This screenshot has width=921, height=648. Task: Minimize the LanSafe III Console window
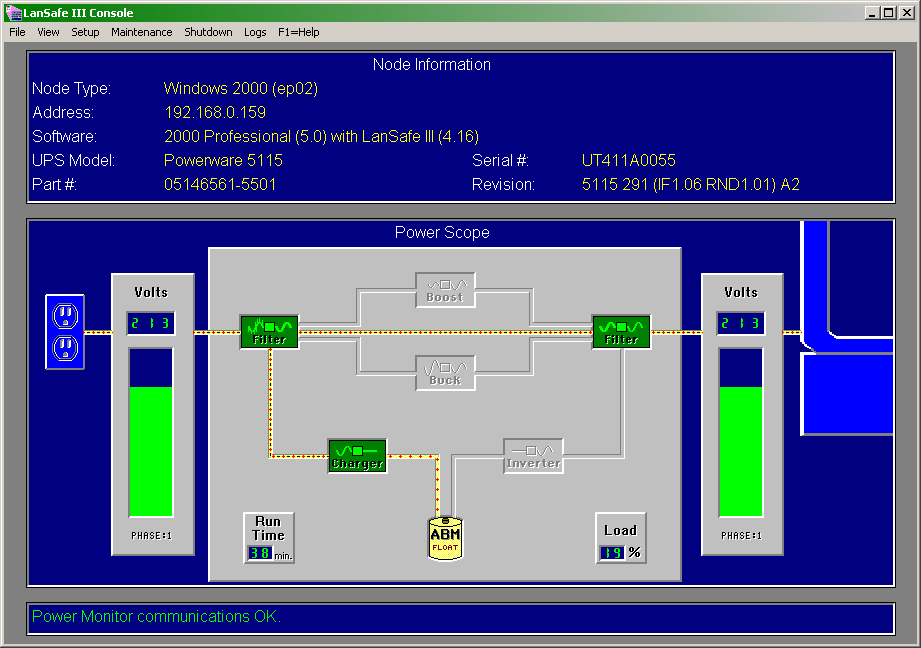click(872, 13)
